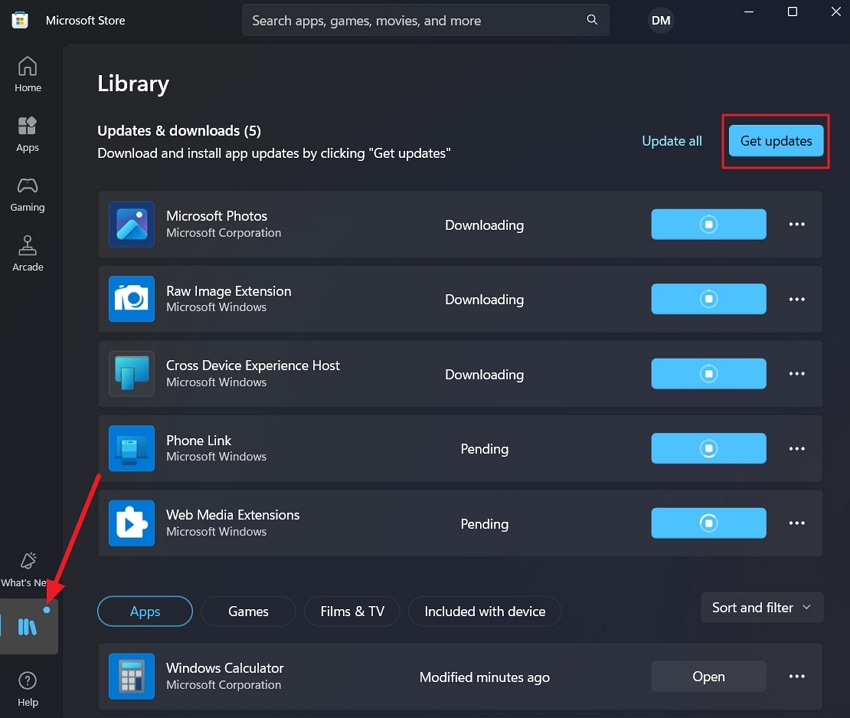The image size is (850, 718).
Task: Stop the Microsoft Photos download
Action: click(709, 224)
